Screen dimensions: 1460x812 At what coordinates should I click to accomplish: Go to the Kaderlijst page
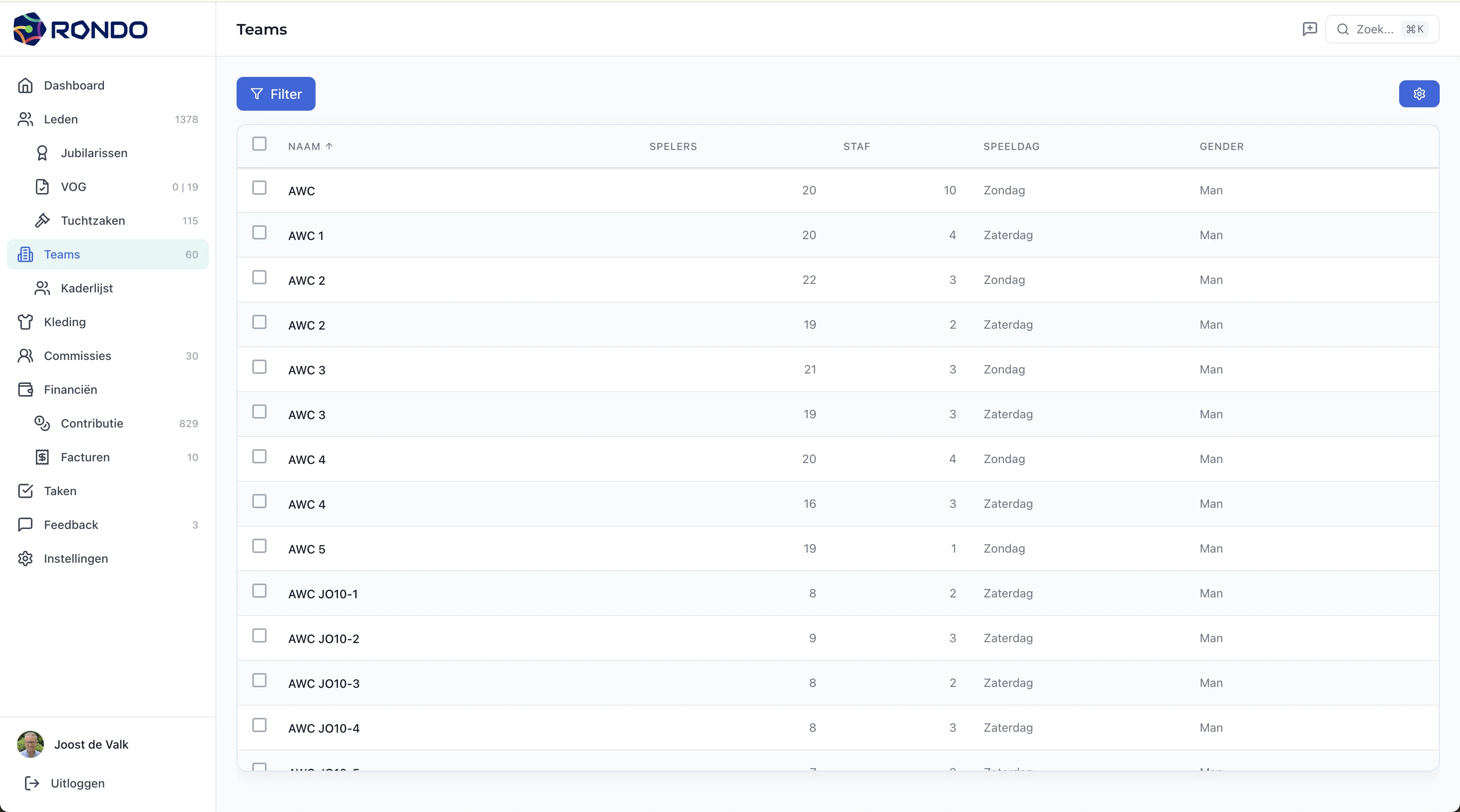coord(87,288)
